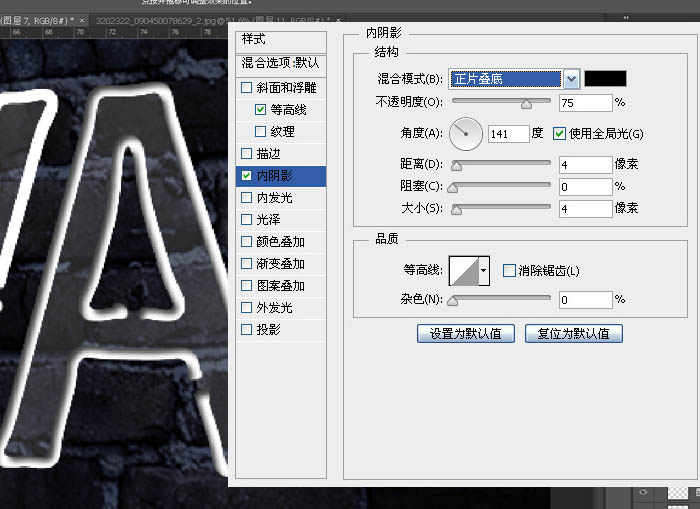Click the 不透明度 slider handle
The height and width of the screenshot is (509, 700).
(526, 102)
